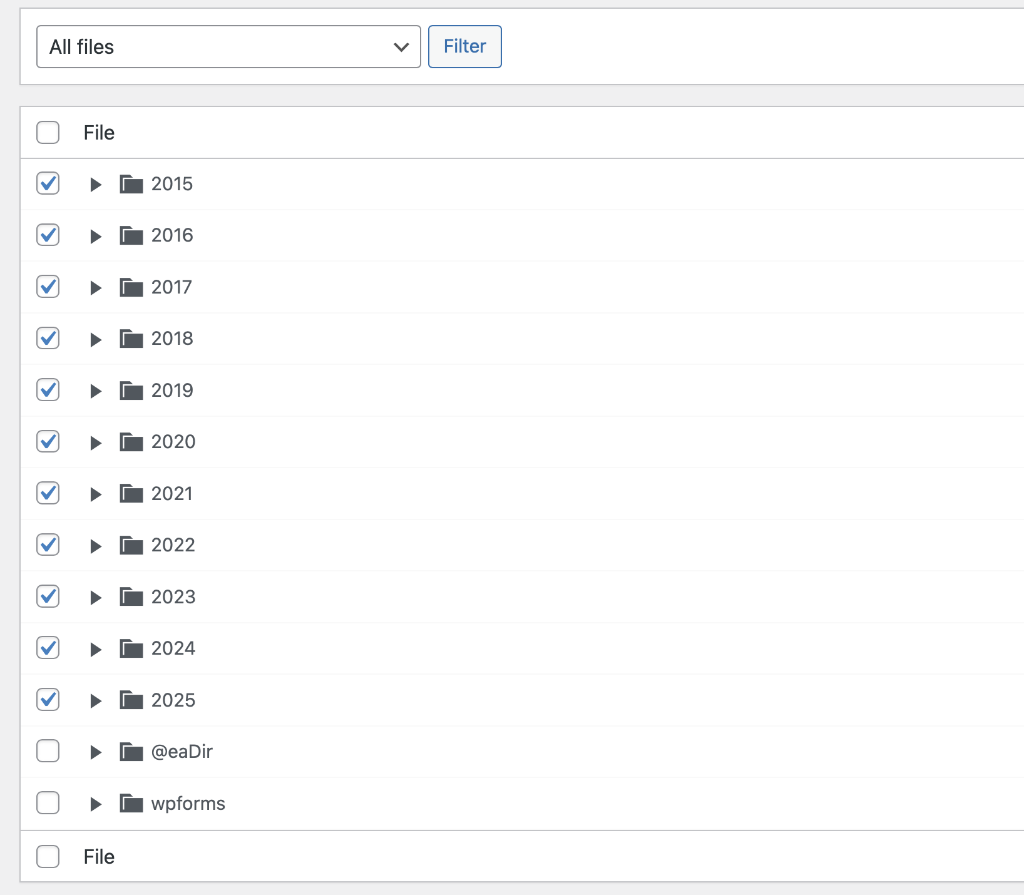Expand the @eaDir folder arrow
1024x895 pixels.
click(96, 752)
